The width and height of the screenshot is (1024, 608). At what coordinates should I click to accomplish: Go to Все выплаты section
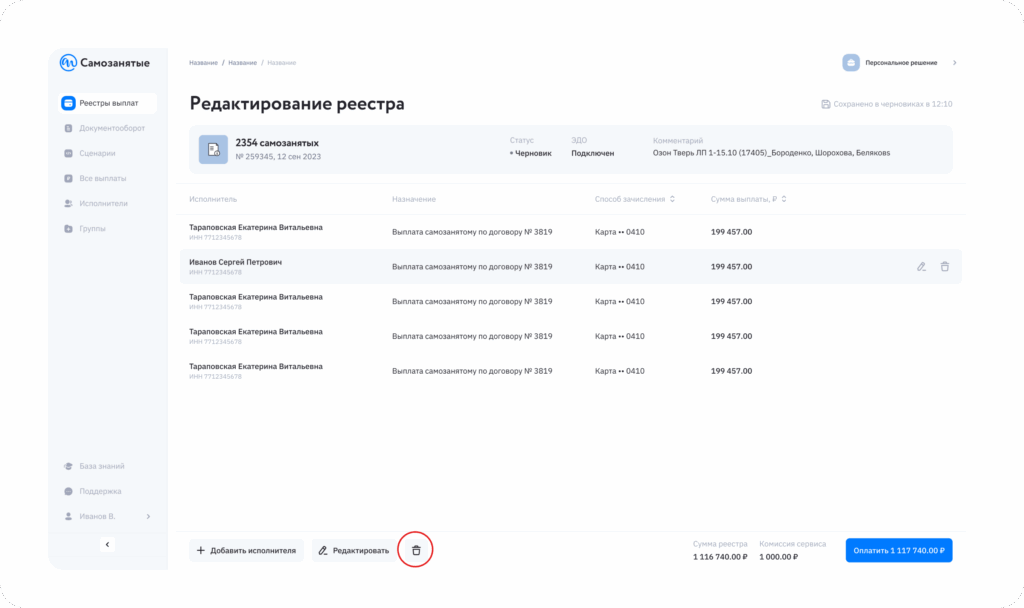tap(102, 178)
